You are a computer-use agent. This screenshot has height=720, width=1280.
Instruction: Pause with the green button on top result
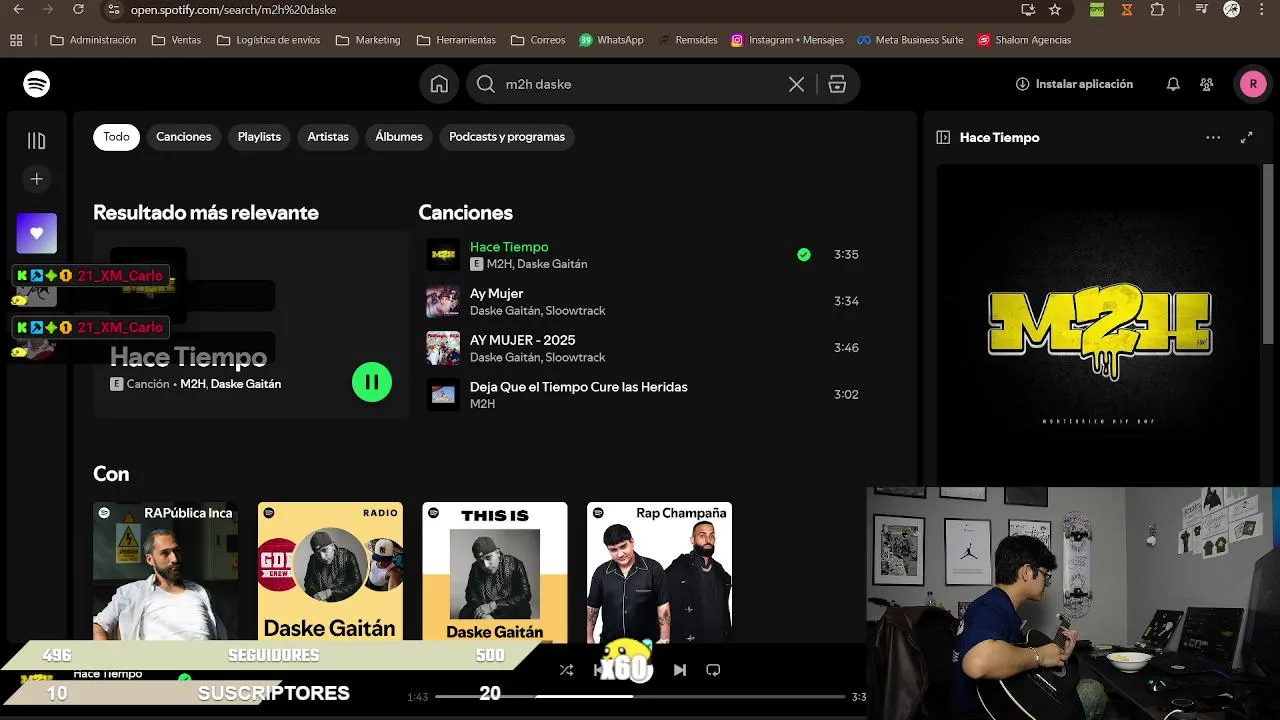click(x=372, y=382)
